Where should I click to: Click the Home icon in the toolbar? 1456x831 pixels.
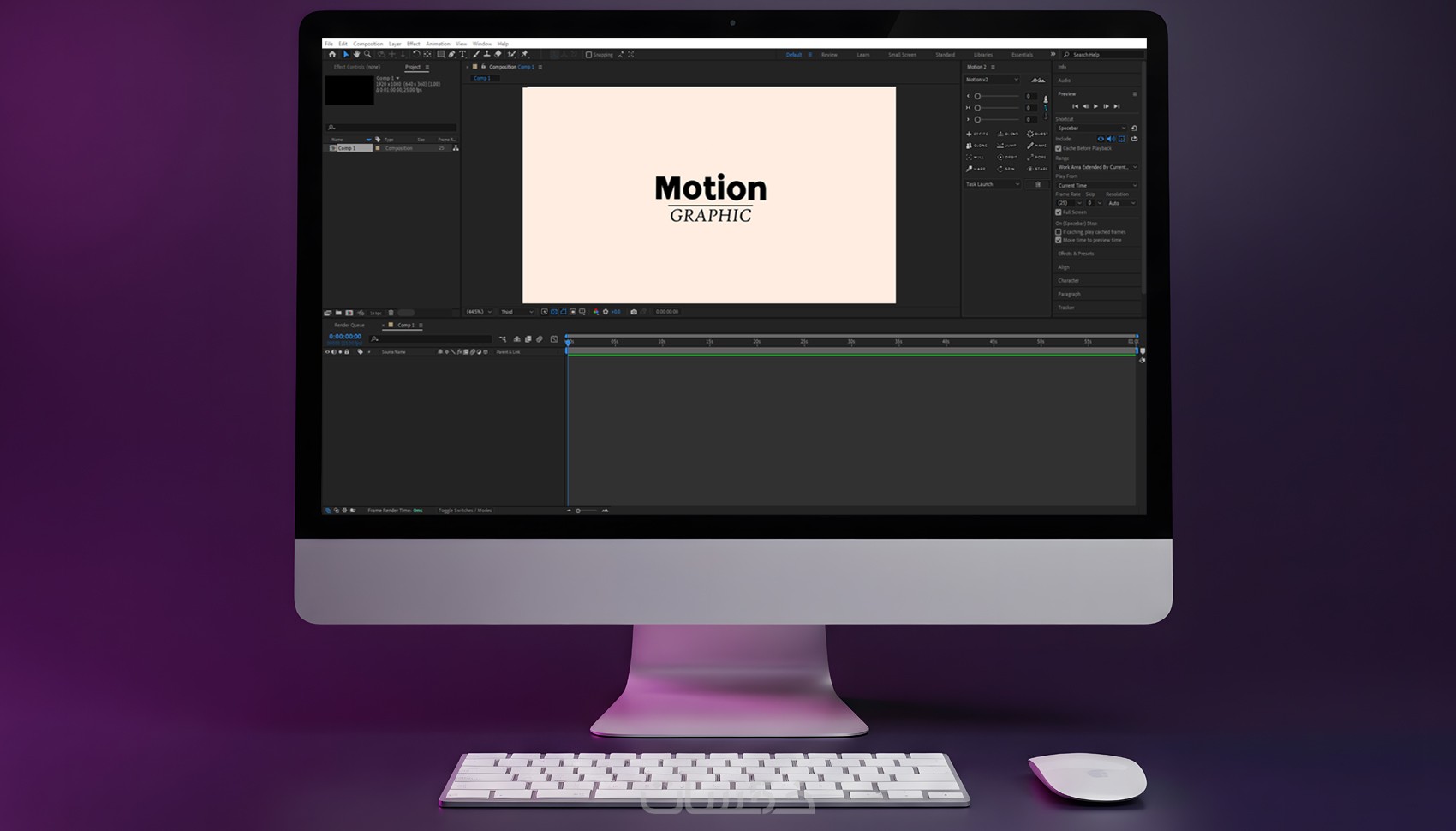coord(332,54)
